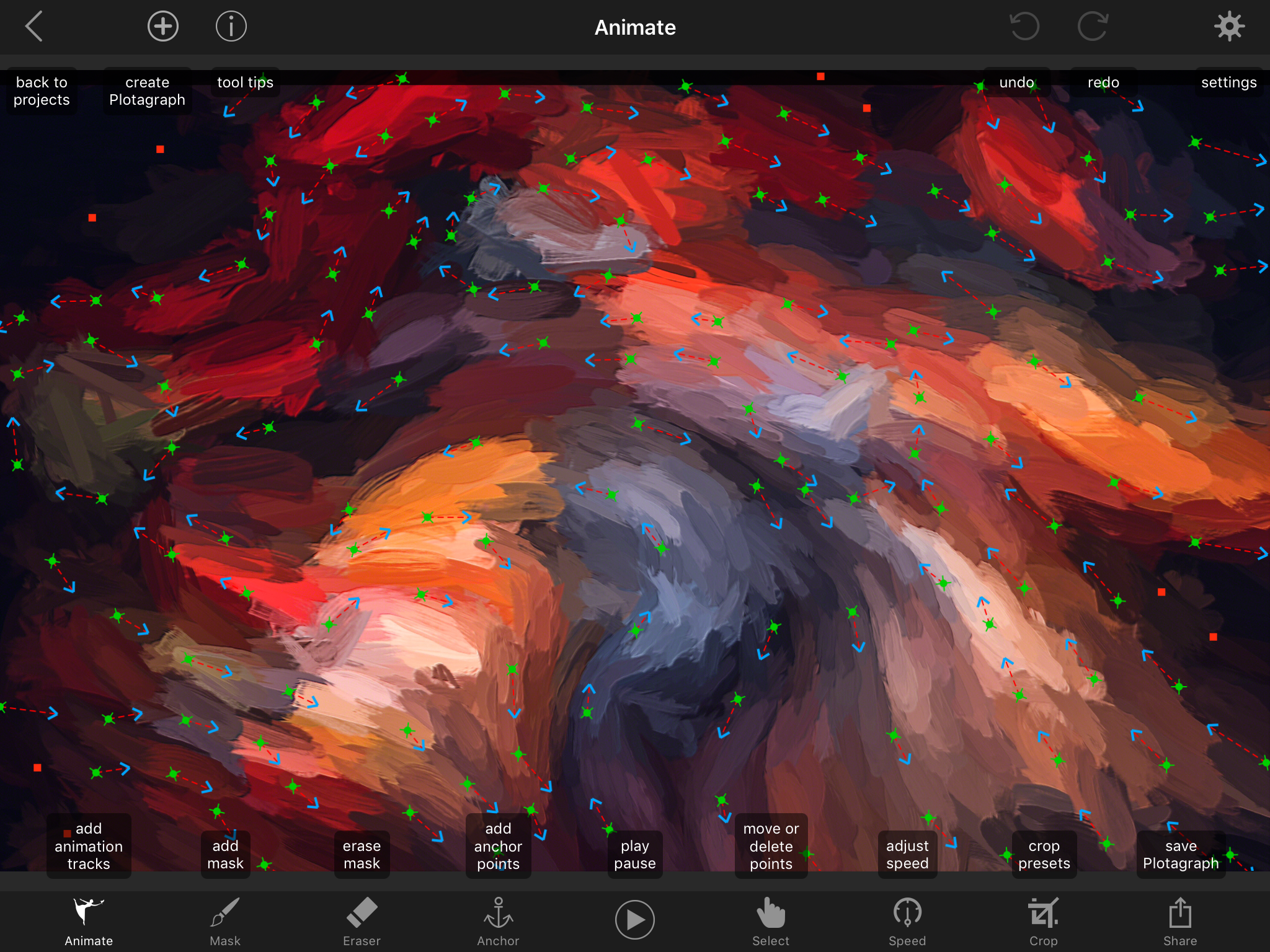Image resolution: width=1270 pixels, height=952 pixels.
Task: Select the Animate tool
Action: tap(89, 922)
